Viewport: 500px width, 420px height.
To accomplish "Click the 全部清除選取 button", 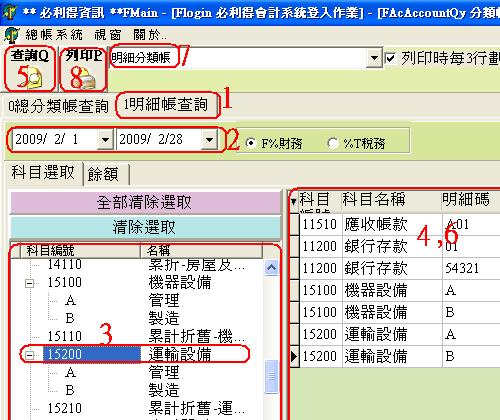I will click(145, 202).
